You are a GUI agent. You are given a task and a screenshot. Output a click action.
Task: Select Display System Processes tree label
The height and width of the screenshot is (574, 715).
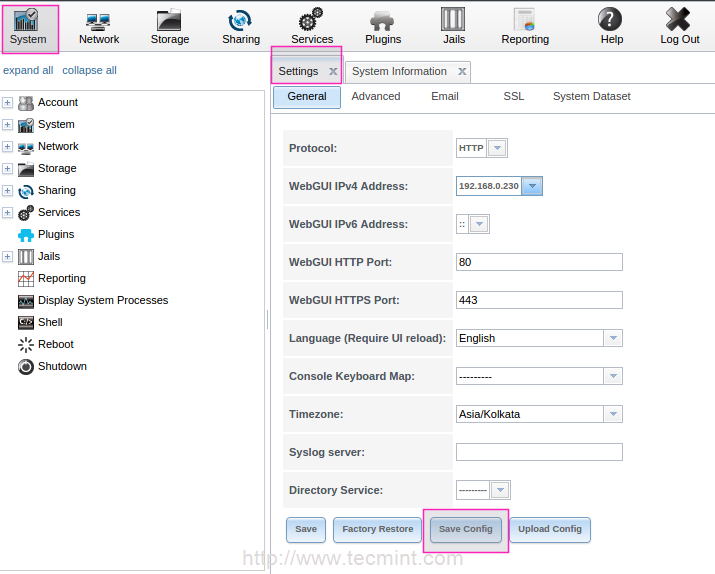coord(103,300)
